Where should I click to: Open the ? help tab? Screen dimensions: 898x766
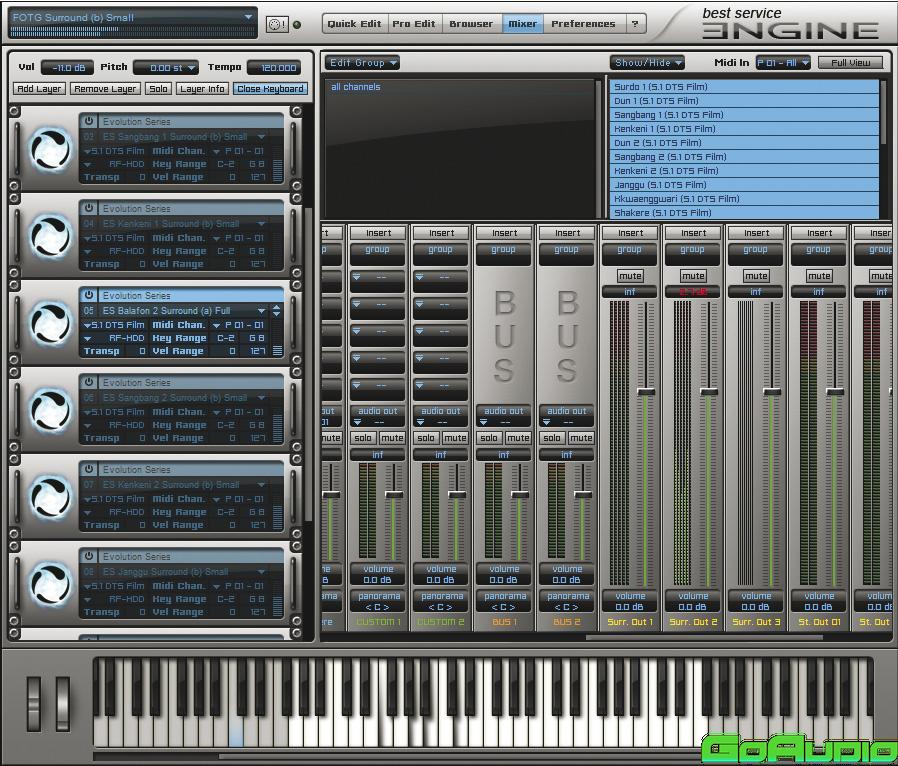pos(635,23)
